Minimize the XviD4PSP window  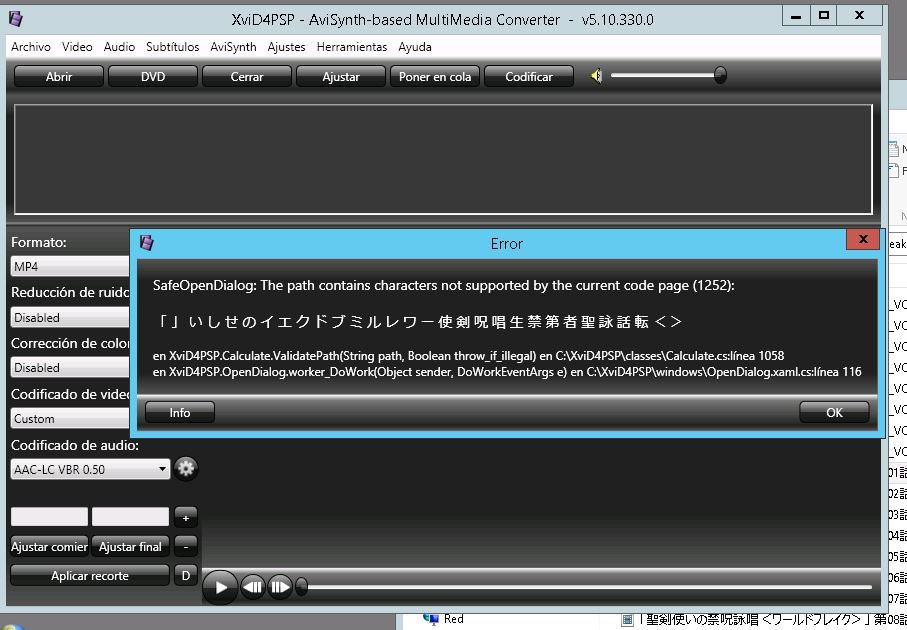click(796, 16)
